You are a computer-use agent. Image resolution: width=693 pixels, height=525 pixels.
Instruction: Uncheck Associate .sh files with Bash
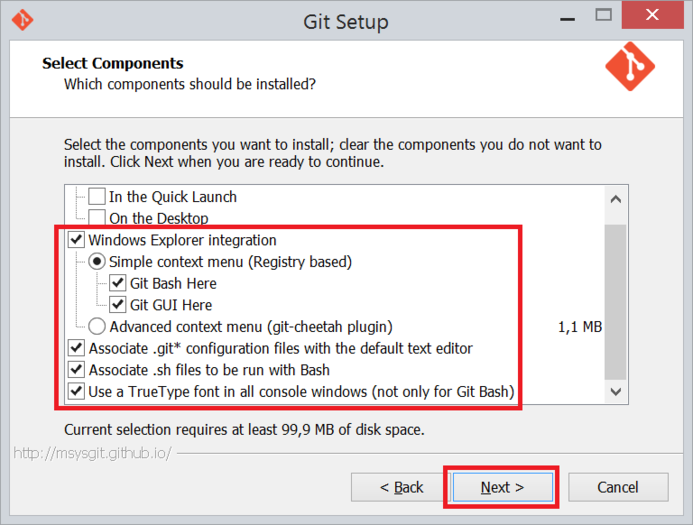tap(76, 370)
